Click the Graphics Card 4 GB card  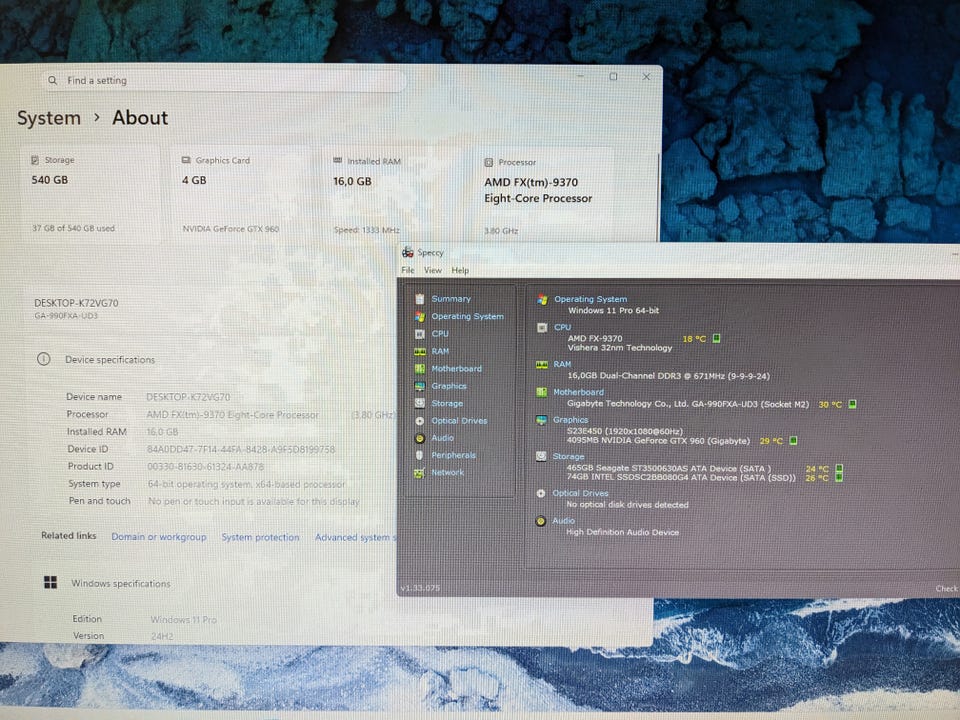[242, 195]
